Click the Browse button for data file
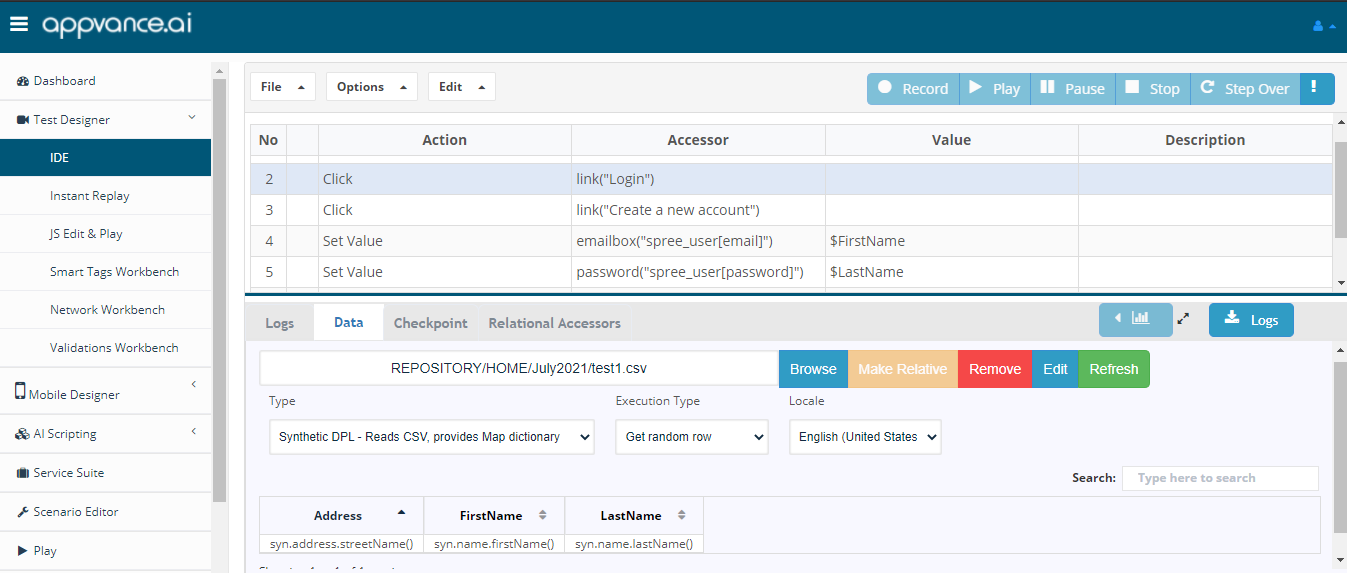Screen dimensions: 1347x573 tap(813, 369)
